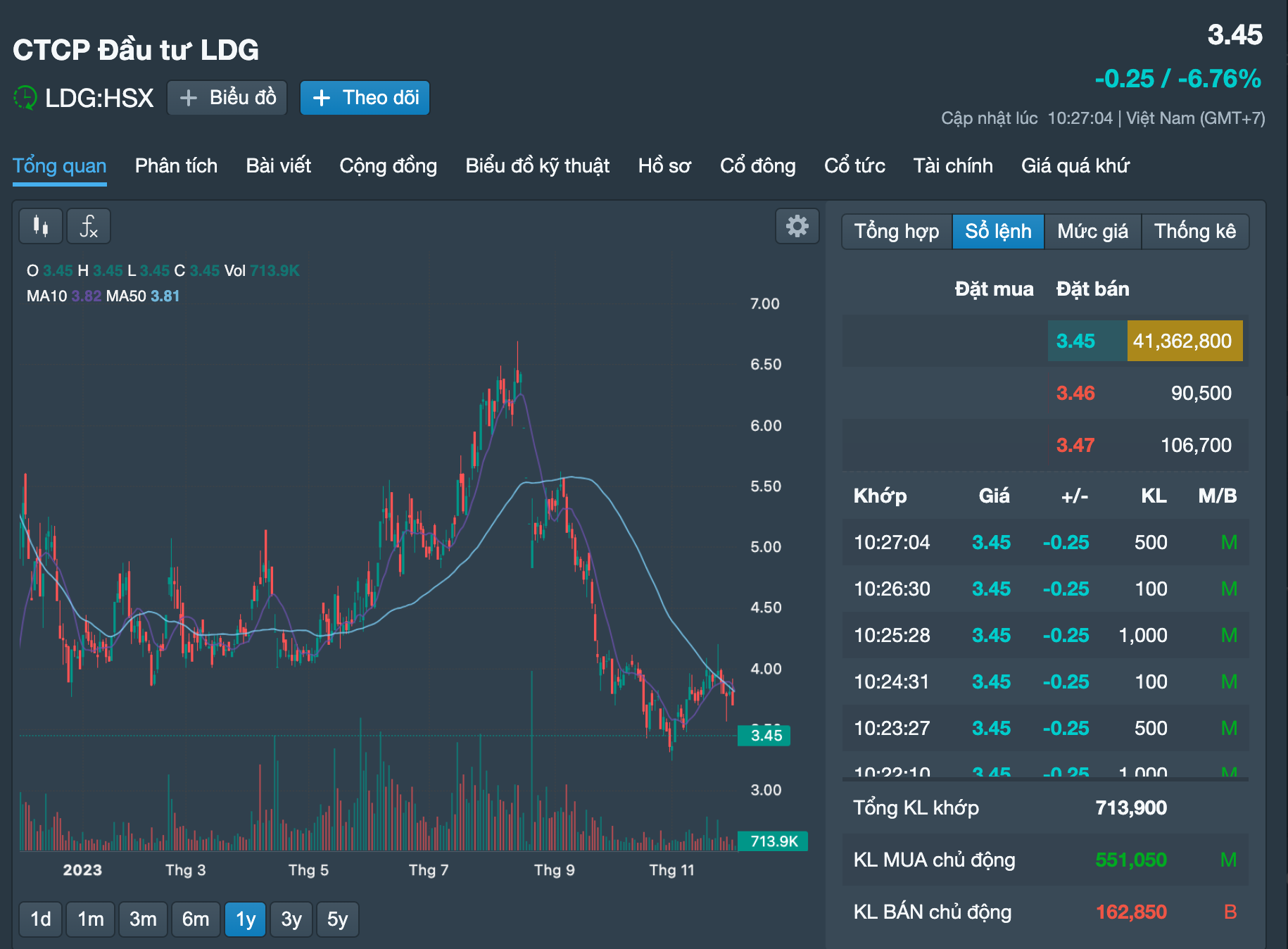
Task: Open the Giá quá khứ tab
Action: tap(1075, 166)
